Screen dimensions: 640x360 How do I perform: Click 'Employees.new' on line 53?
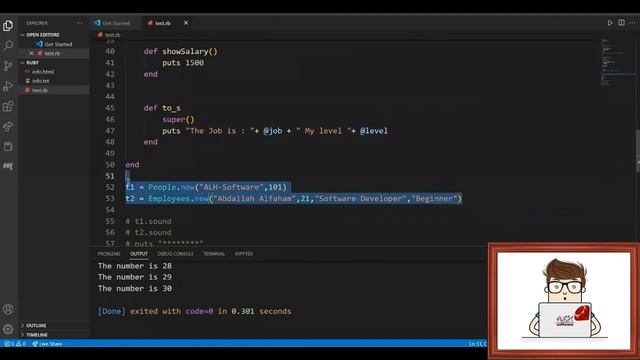click(178, 198)
